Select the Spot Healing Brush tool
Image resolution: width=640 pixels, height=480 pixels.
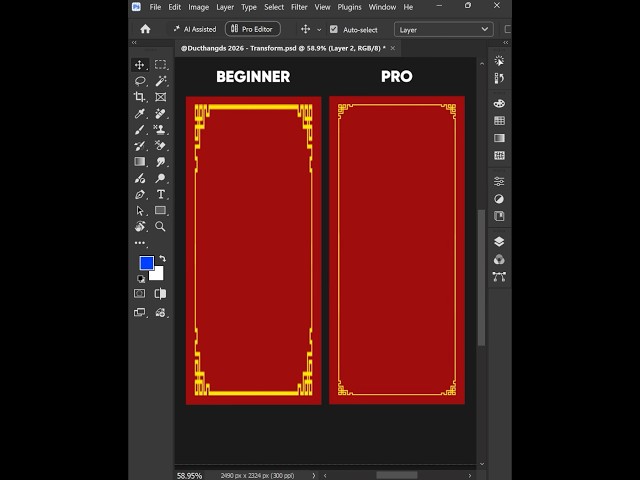160,113
